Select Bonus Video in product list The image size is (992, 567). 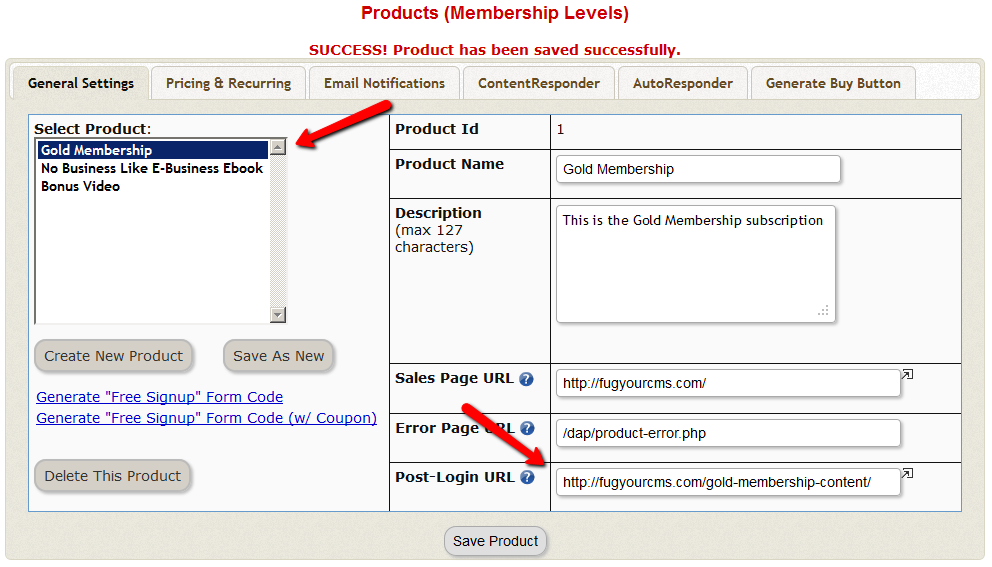point(81,186)
